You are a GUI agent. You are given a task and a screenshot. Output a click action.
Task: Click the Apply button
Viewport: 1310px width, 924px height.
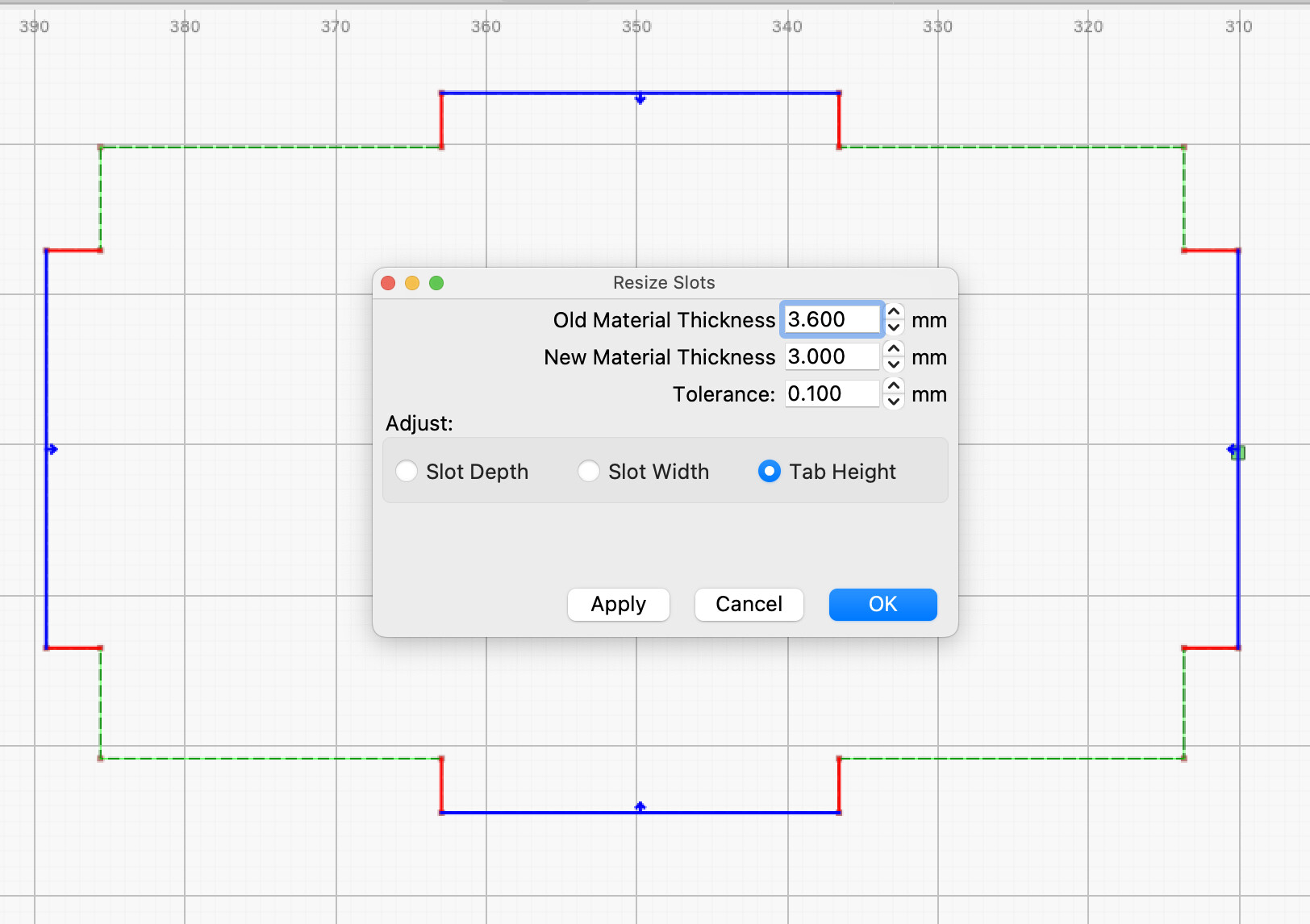(x=619, y=604)
